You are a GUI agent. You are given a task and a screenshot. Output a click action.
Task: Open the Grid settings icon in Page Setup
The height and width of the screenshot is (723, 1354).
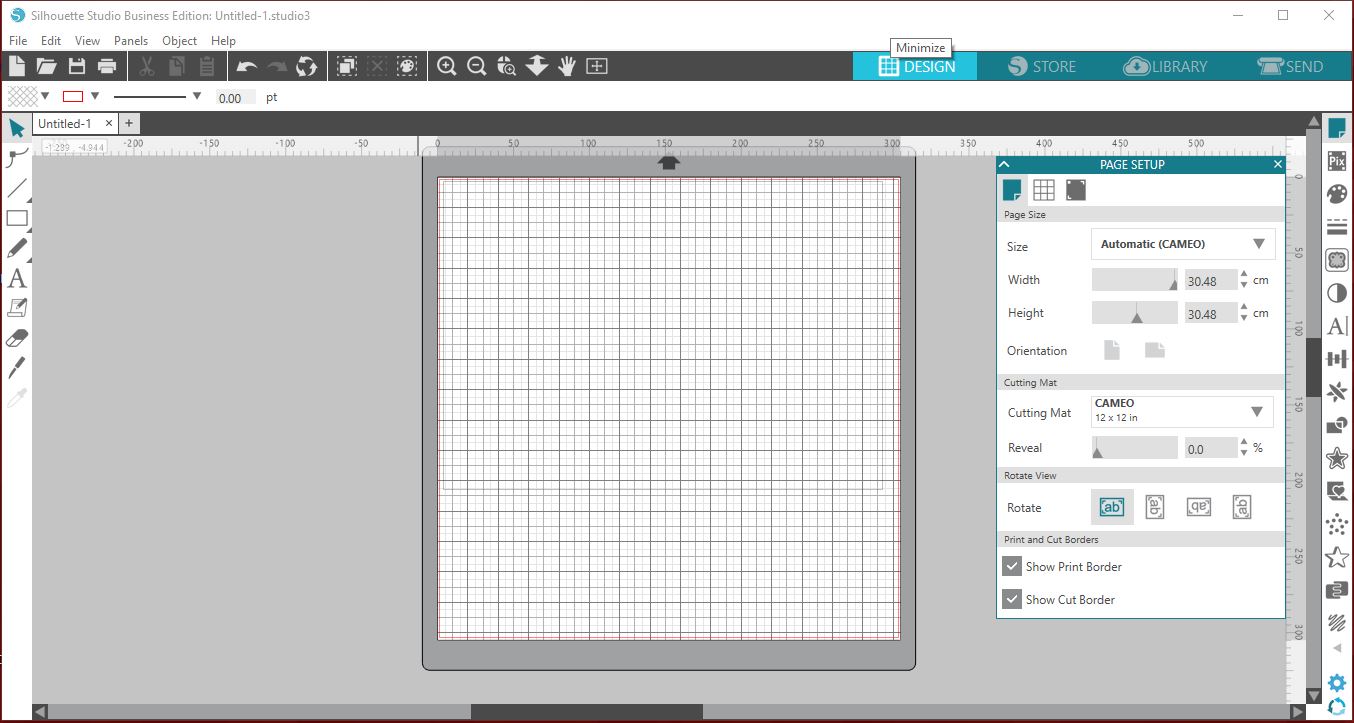coord(1044,190)
